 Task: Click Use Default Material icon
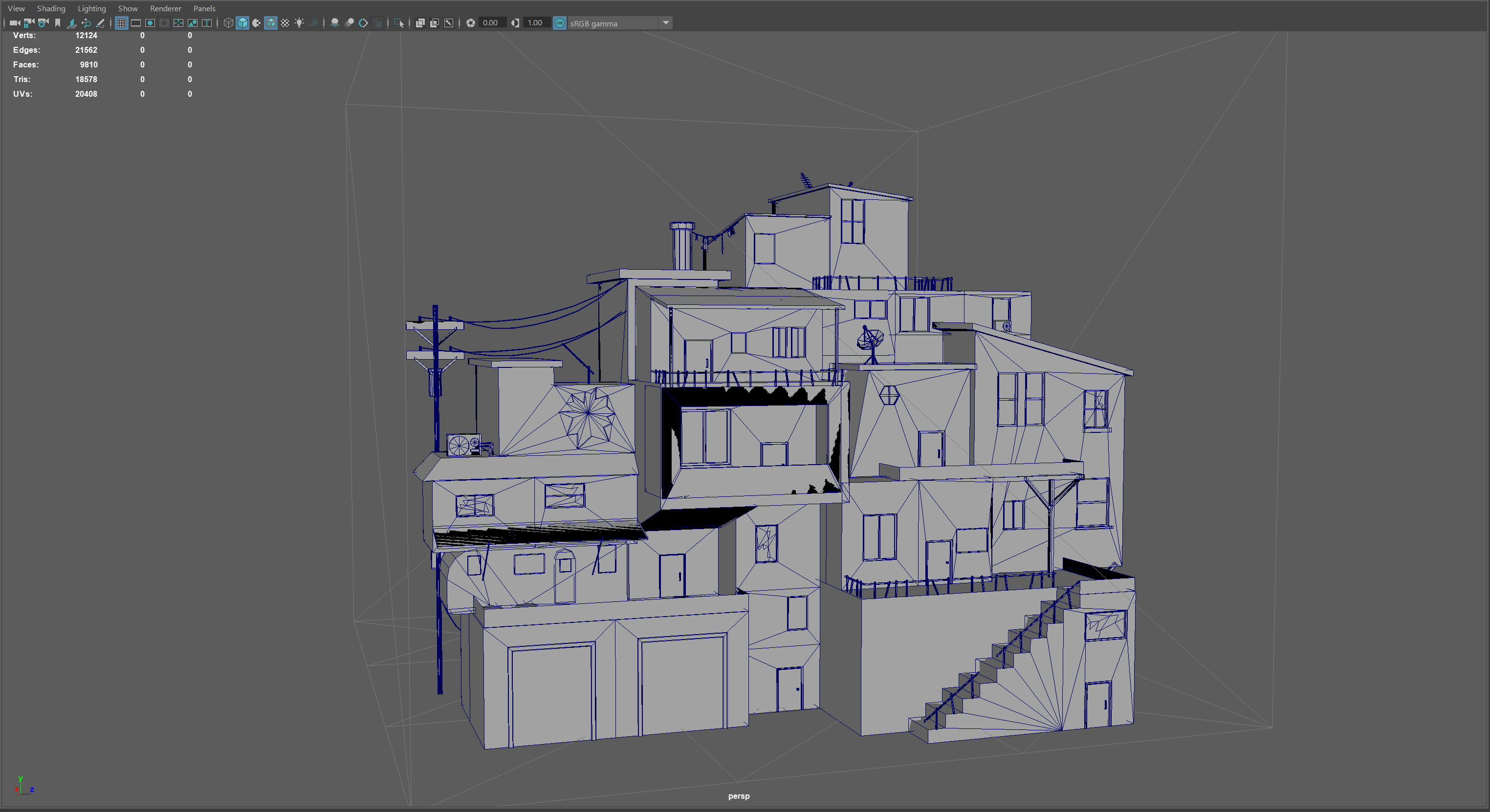pos(257,23)
